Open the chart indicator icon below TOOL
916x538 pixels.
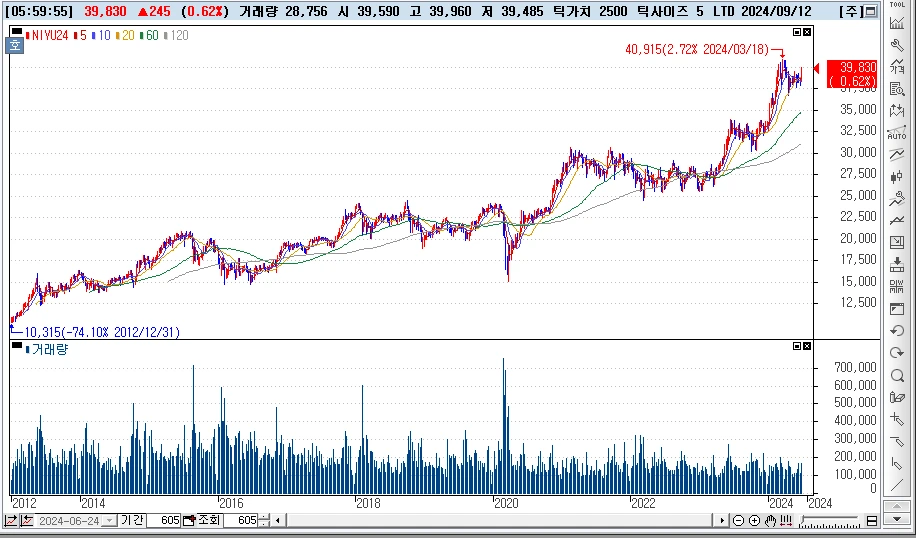[x=897, y=23]
